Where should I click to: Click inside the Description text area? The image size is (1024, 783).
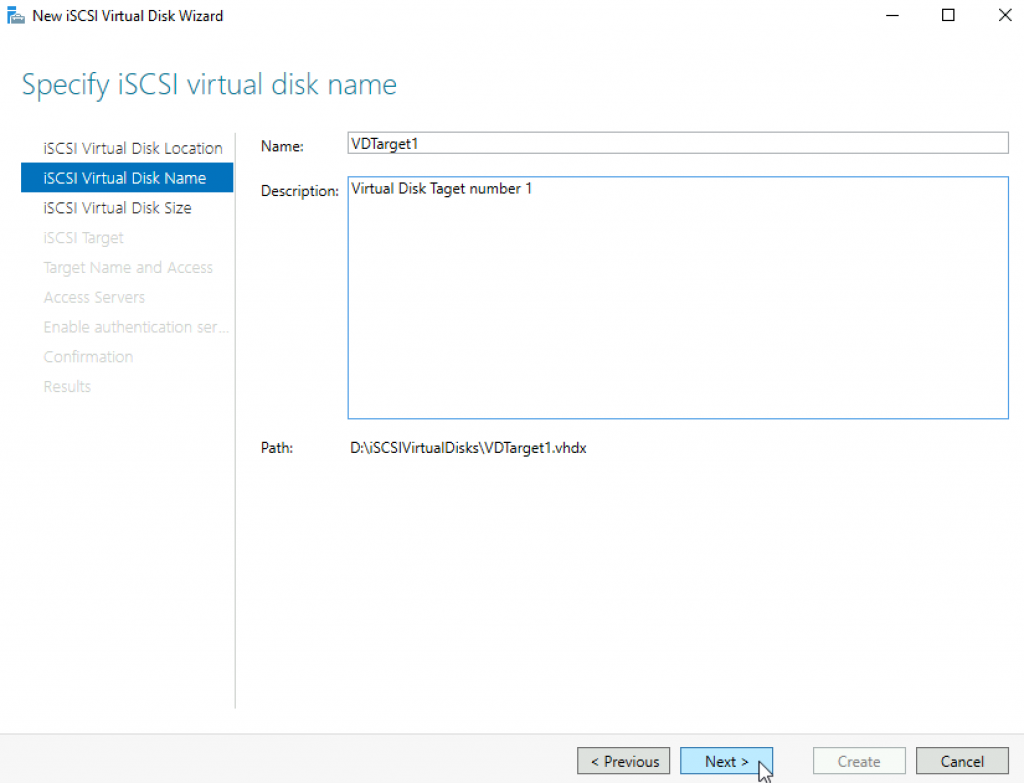tap(678, 298)
